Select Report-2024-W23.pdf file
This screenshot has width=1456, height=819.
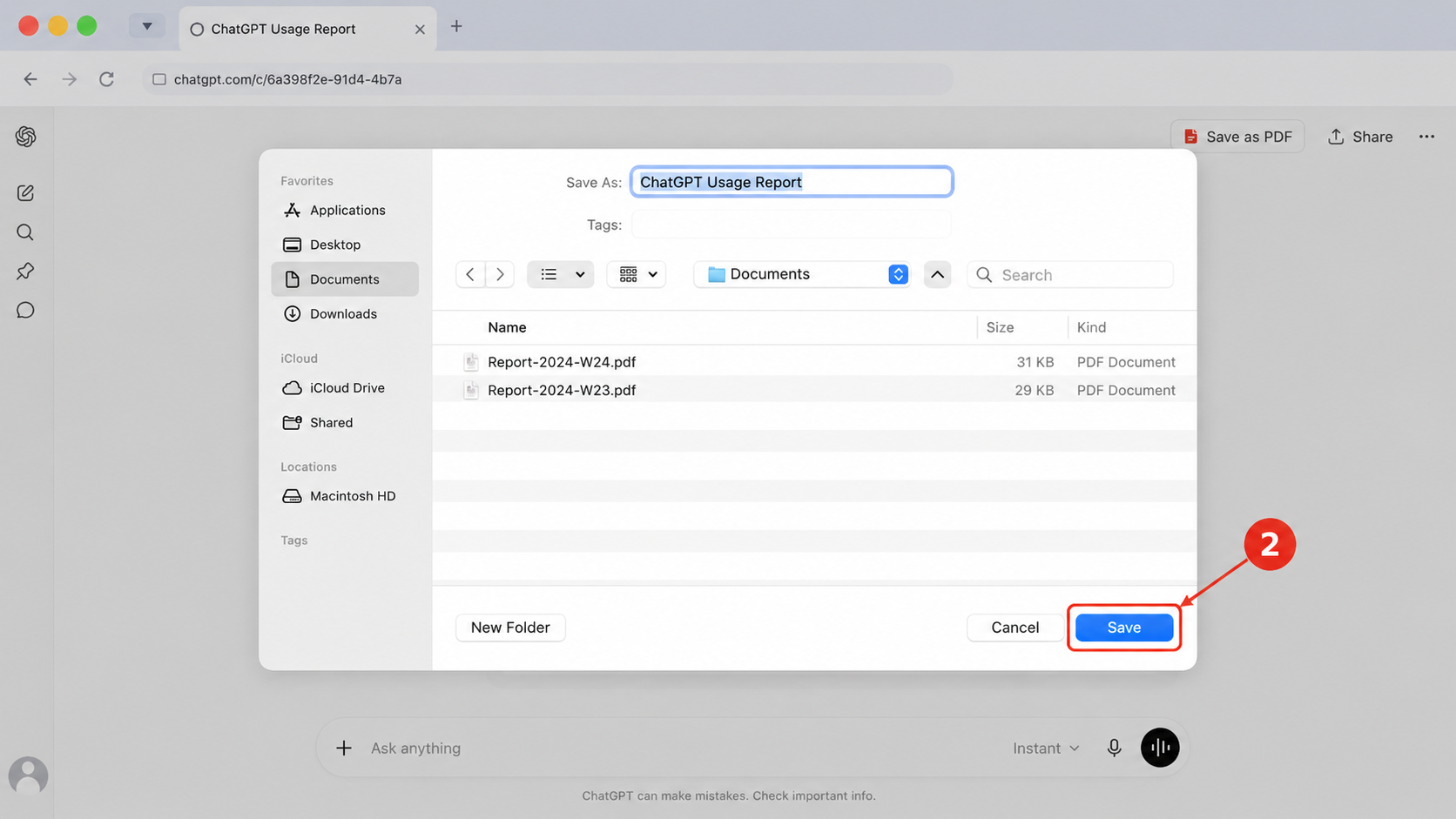click(814, 390)
